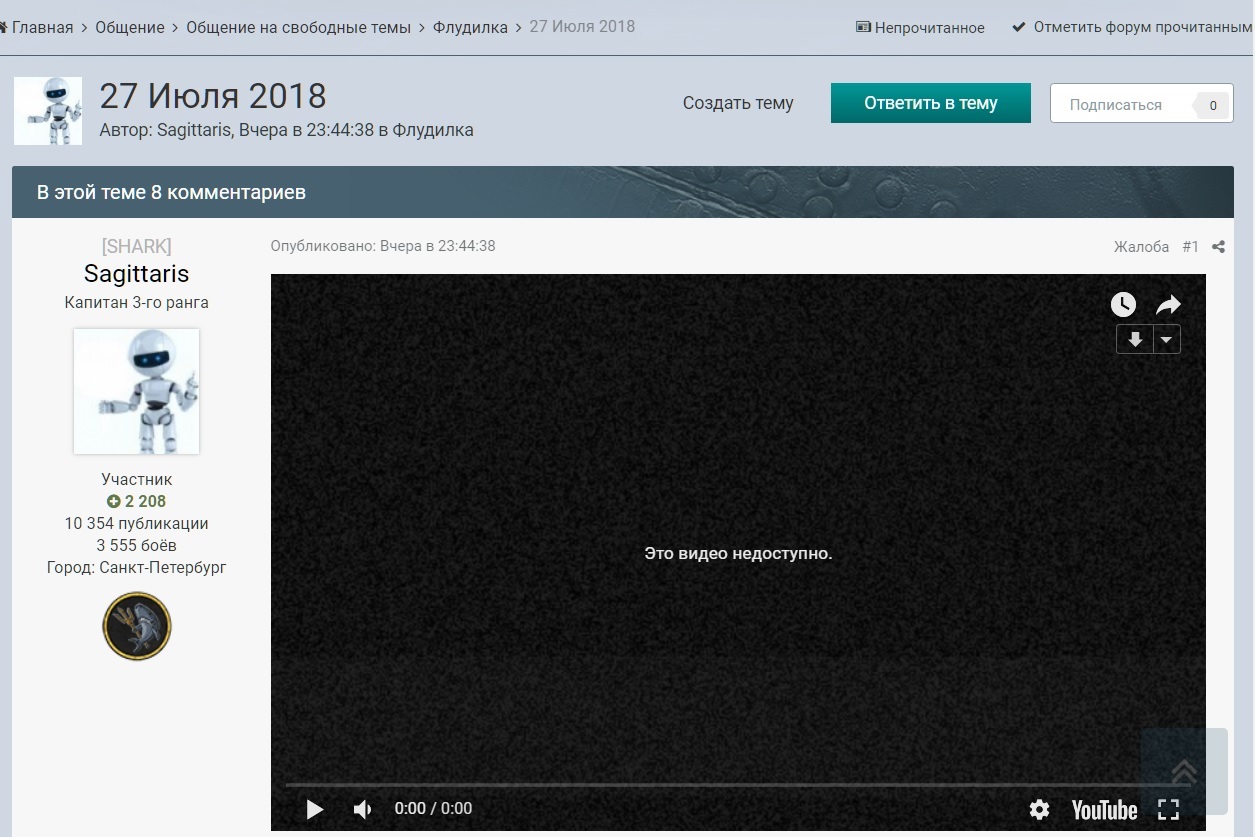The image size is (1255, 837).
Task: Open the Непрочитанное unread content link
Action: pos(920,28)
